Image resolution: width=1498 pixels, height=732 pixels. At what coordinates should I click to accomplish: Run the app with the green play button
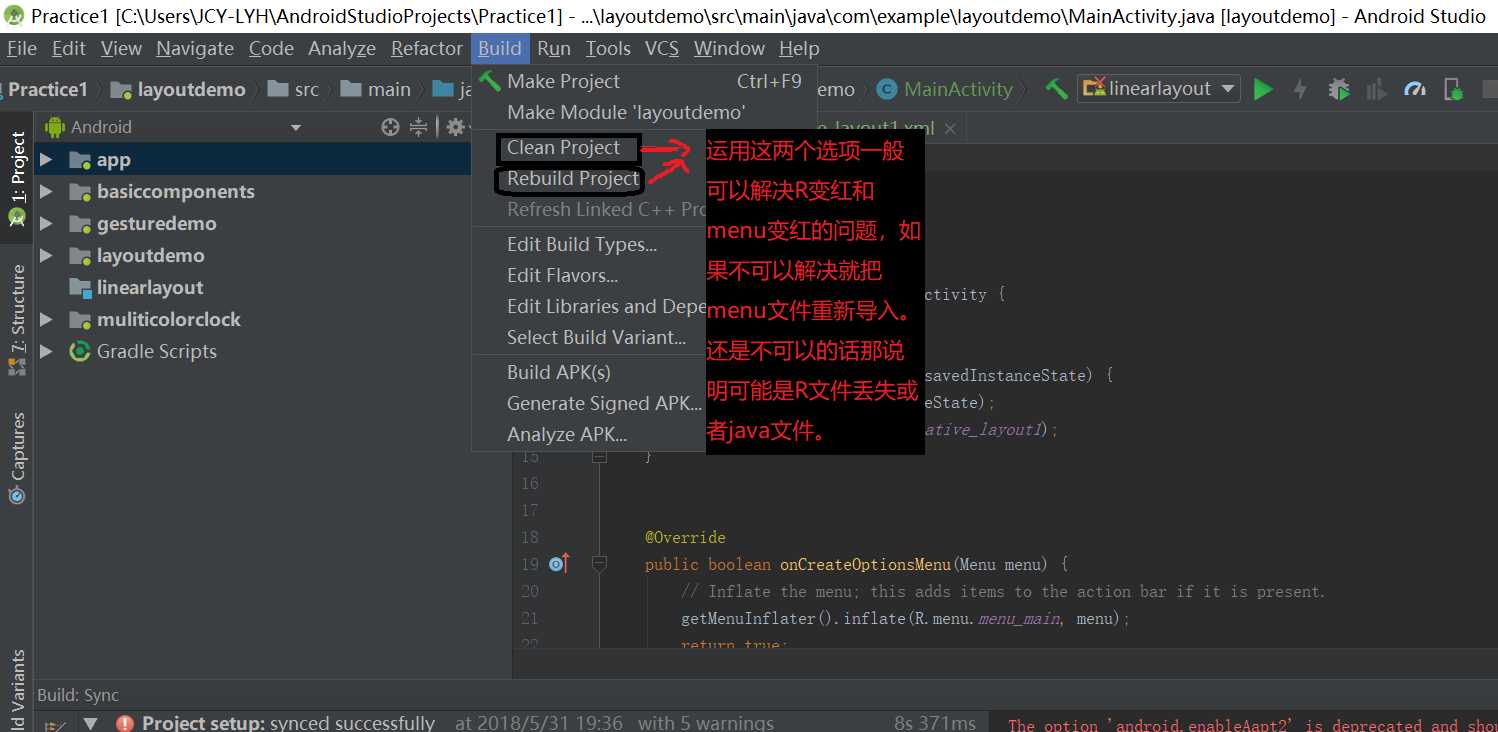tap(1263, 89)
